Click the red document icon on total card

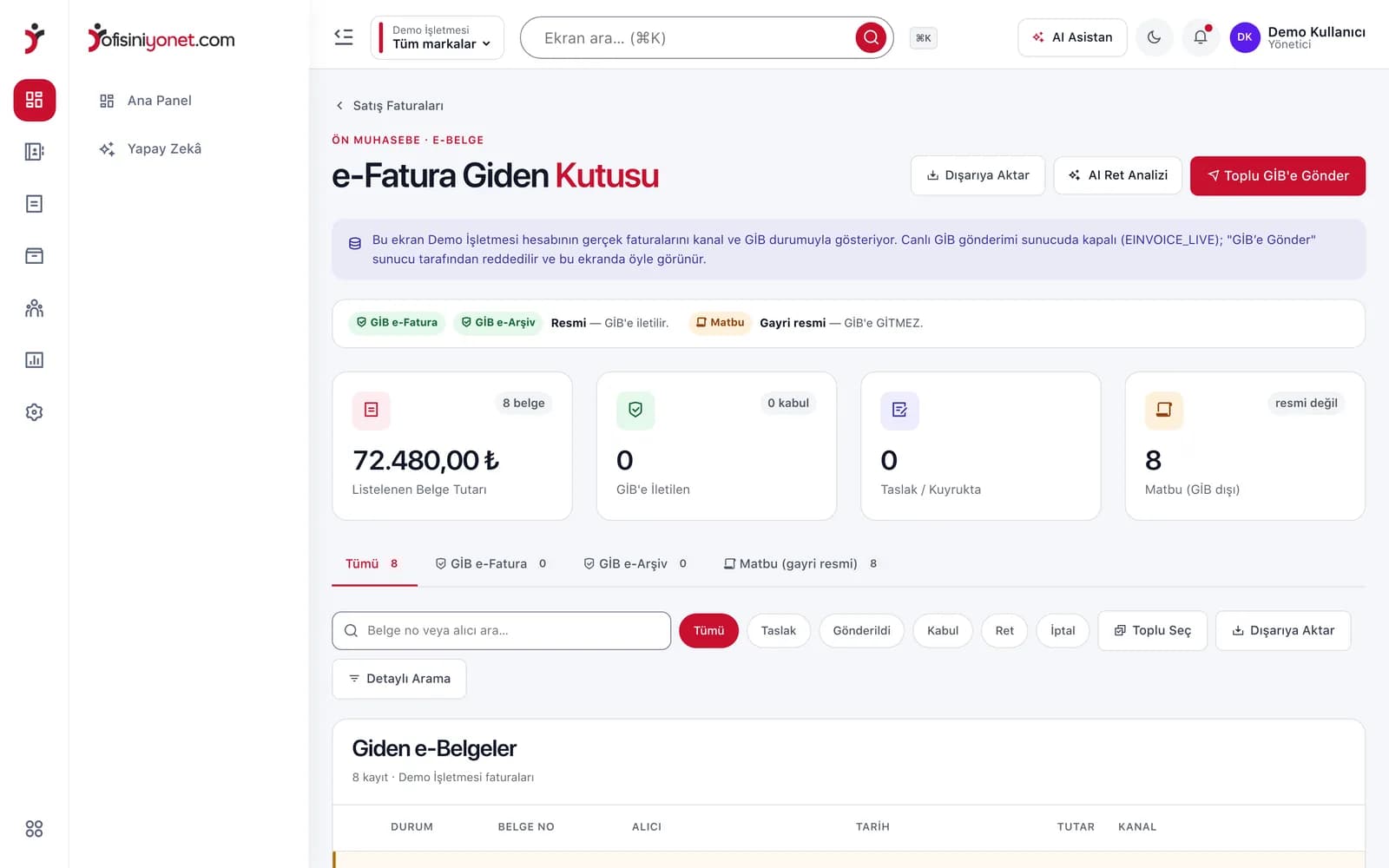[x=372, y=410]
